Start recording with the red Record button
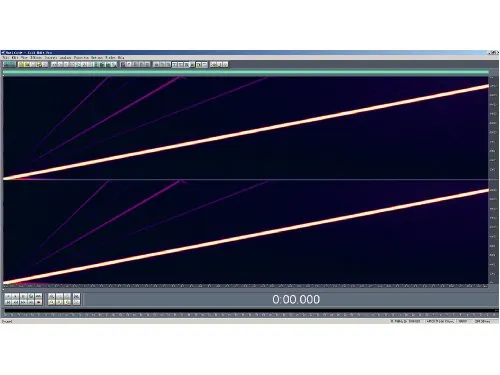The image size is (500, 375). pos(38,302)
